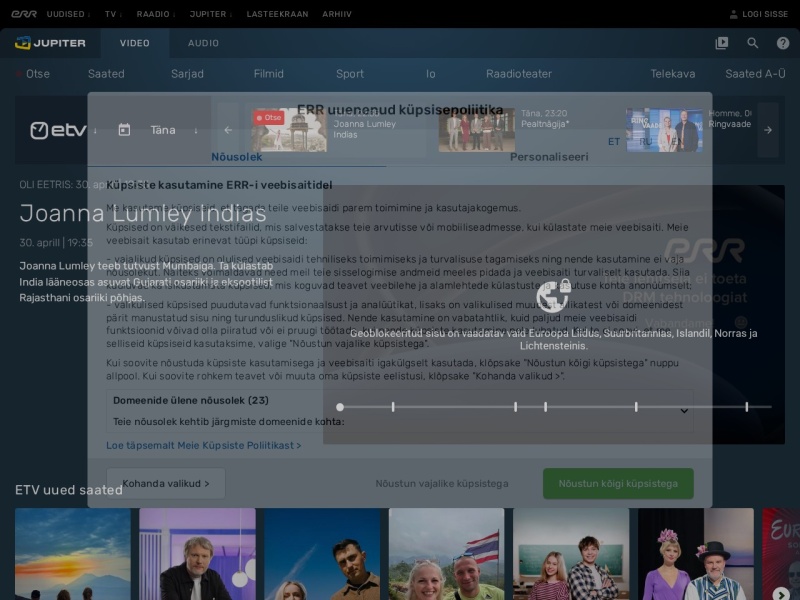Image resolution: width=800 pixels, height=600 pixels.
Task: Click the geoblock globe lock icon
Action: [554, 295]
